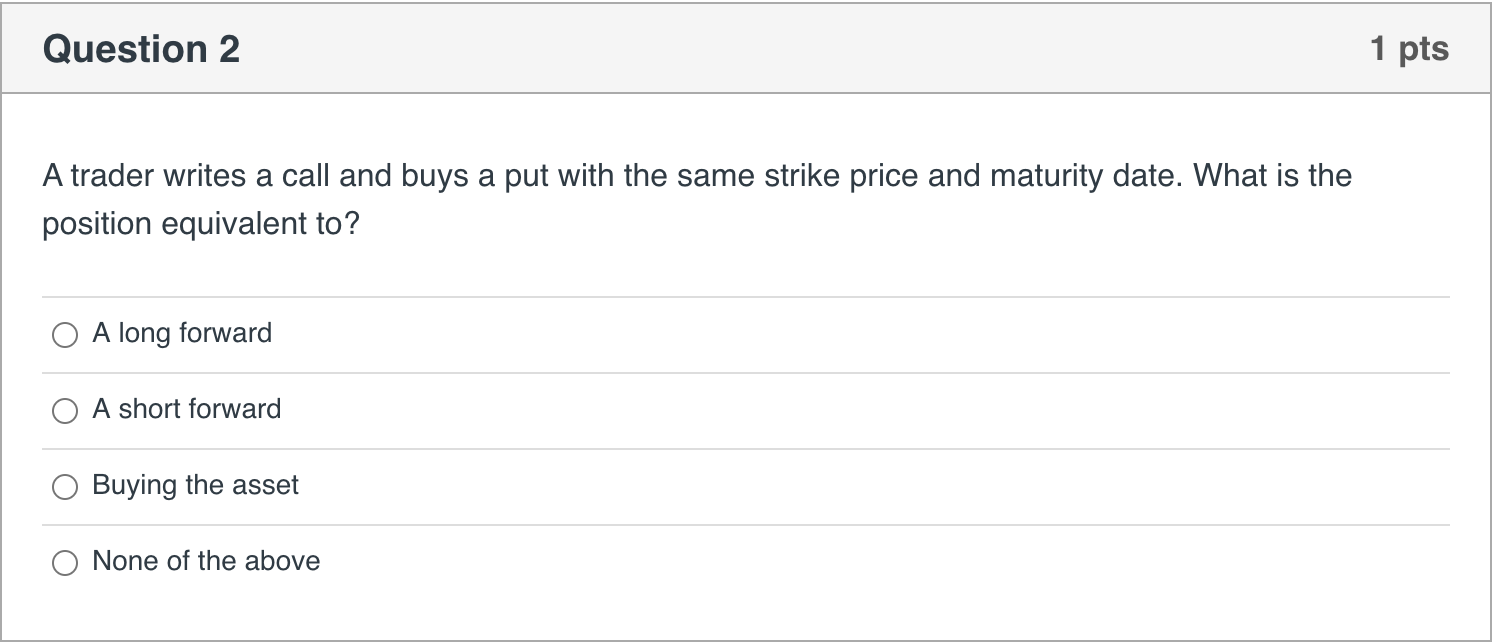Select the "A long forward" radio button
Image resolution: width=1492 pixels, height=644 pixels.
tap(65, 335)
